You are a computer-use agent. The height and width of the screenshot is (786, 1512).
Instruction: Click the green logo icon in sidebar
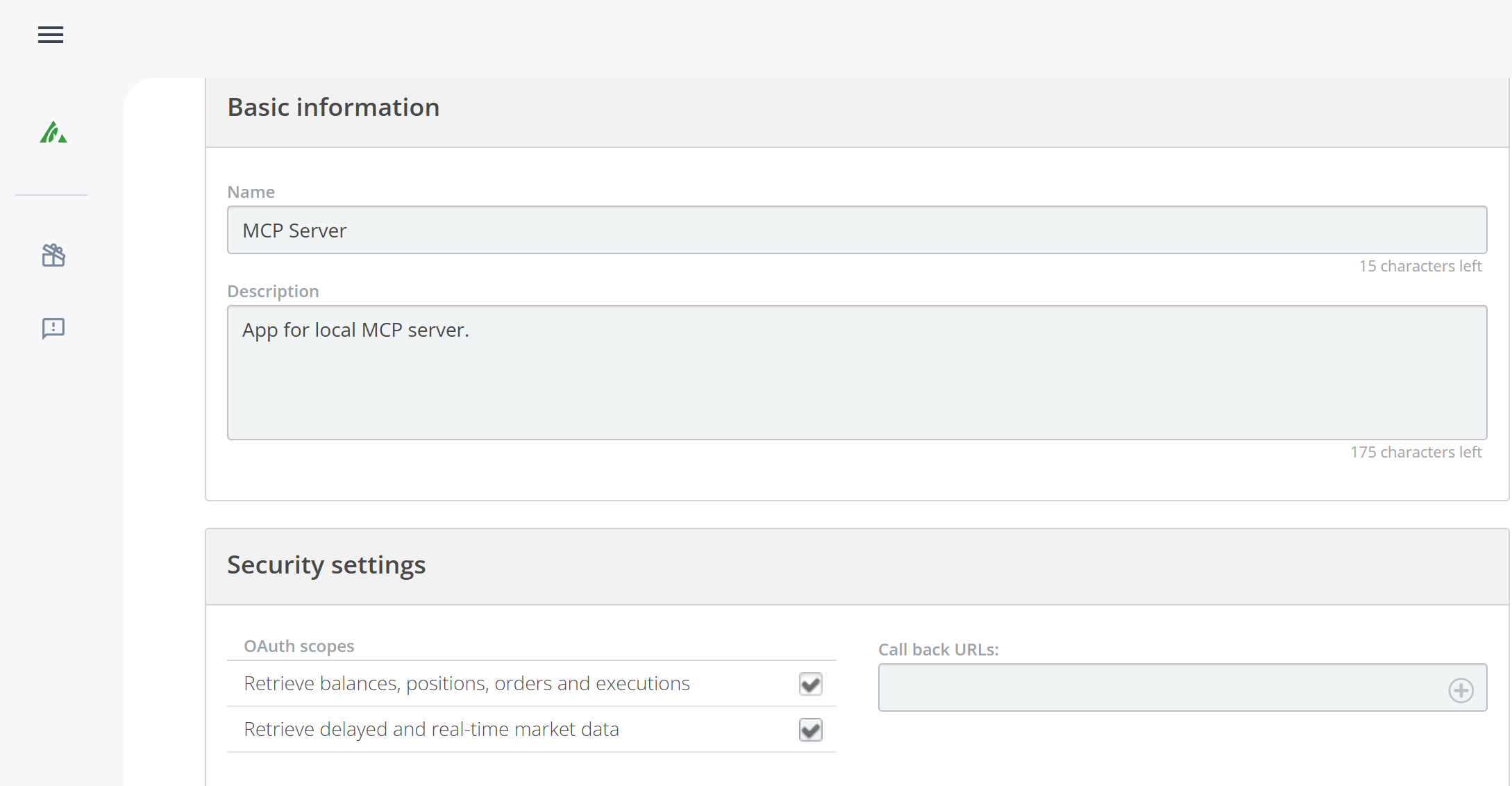pyautogui.click(x=53, y=132)
